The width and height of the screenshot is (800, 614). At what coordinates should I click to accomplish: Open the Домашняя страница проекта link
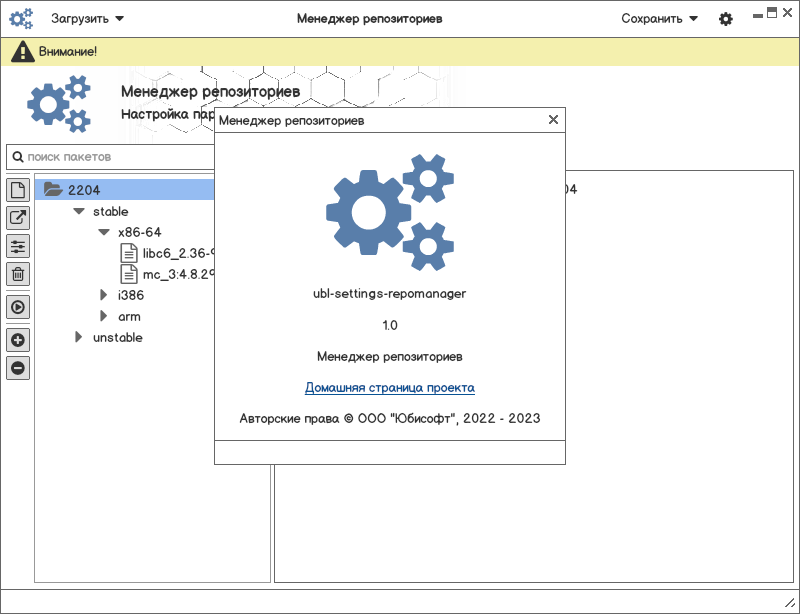[x=389, y=388]
